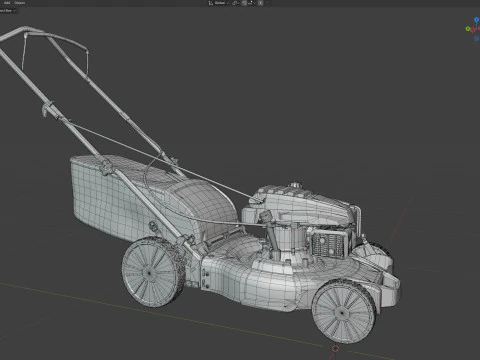The width and height of the screenshot is (480, 360).
Task: Toggle the proportional editing icon
Action: point(260,3)
